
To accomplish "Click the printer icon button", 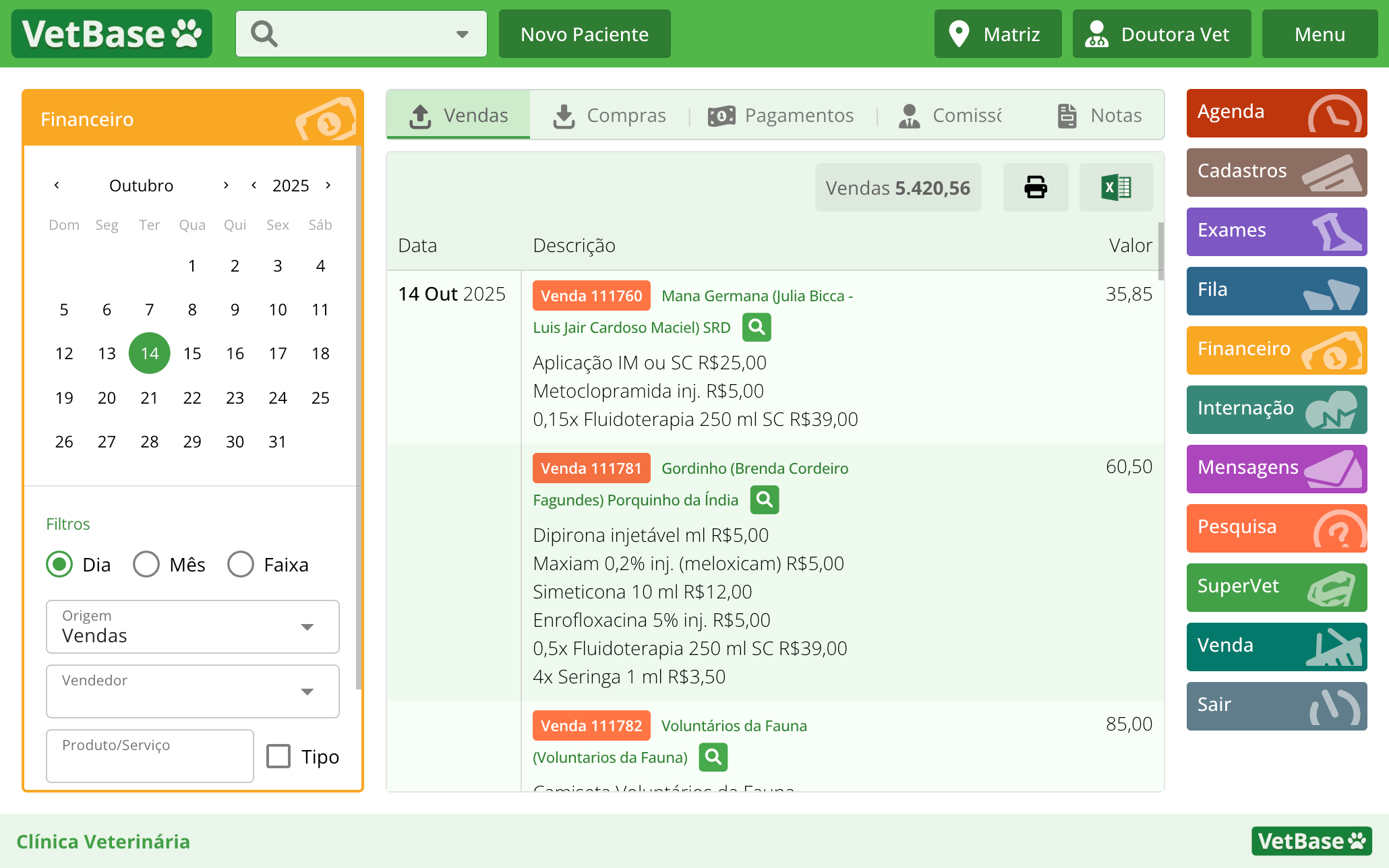I will click(x=1035, y=187).
